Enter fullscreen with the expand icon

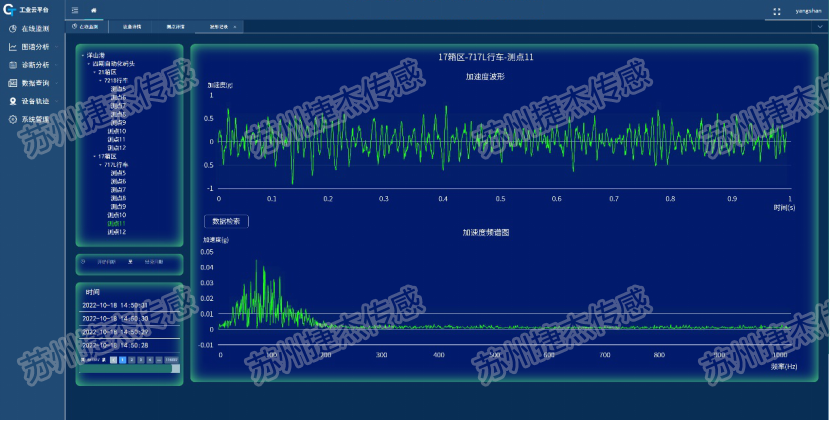[777, 11]
